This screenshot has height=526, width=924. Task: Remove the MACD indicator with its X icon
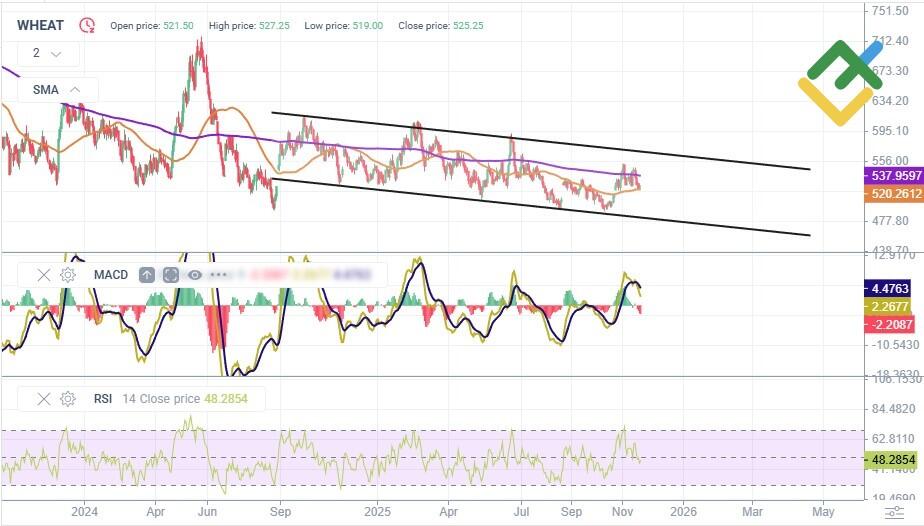click(44, 275)
